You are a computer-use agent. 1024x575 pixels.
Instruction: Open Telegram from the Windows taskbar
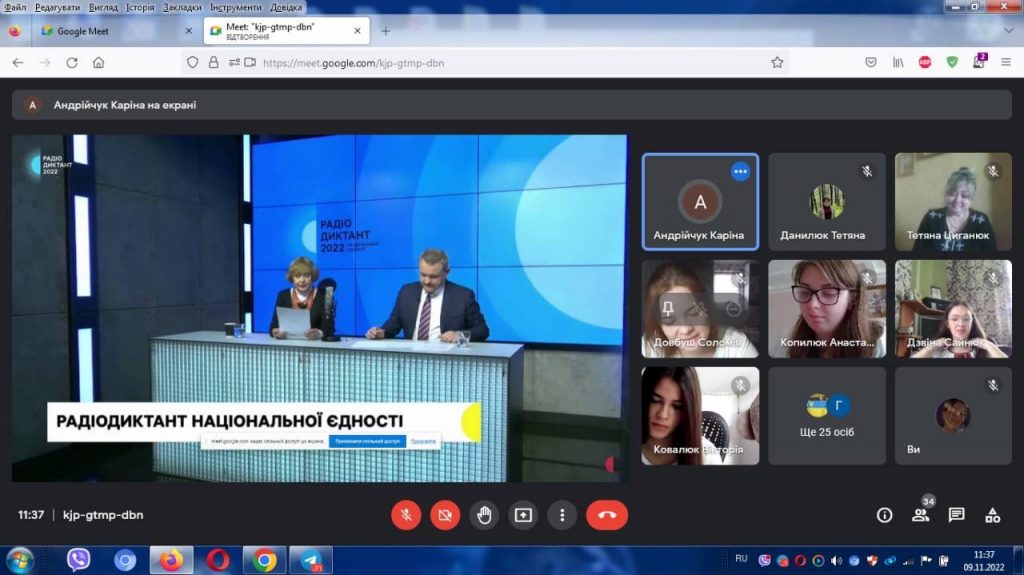(311, 560)
